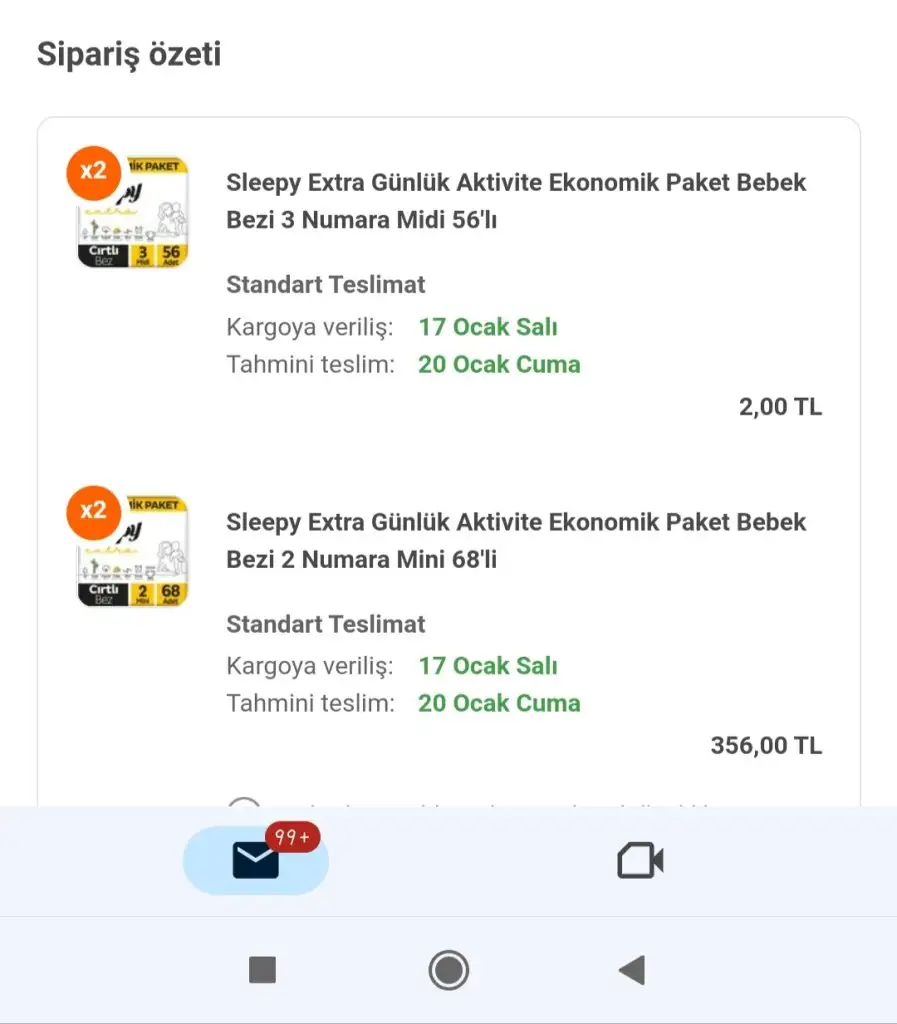This screenshot has height=1024, width=897.
Task: Tap the 20 Ocak Cuma date for Mini item
Action: (x=499, y=703)
